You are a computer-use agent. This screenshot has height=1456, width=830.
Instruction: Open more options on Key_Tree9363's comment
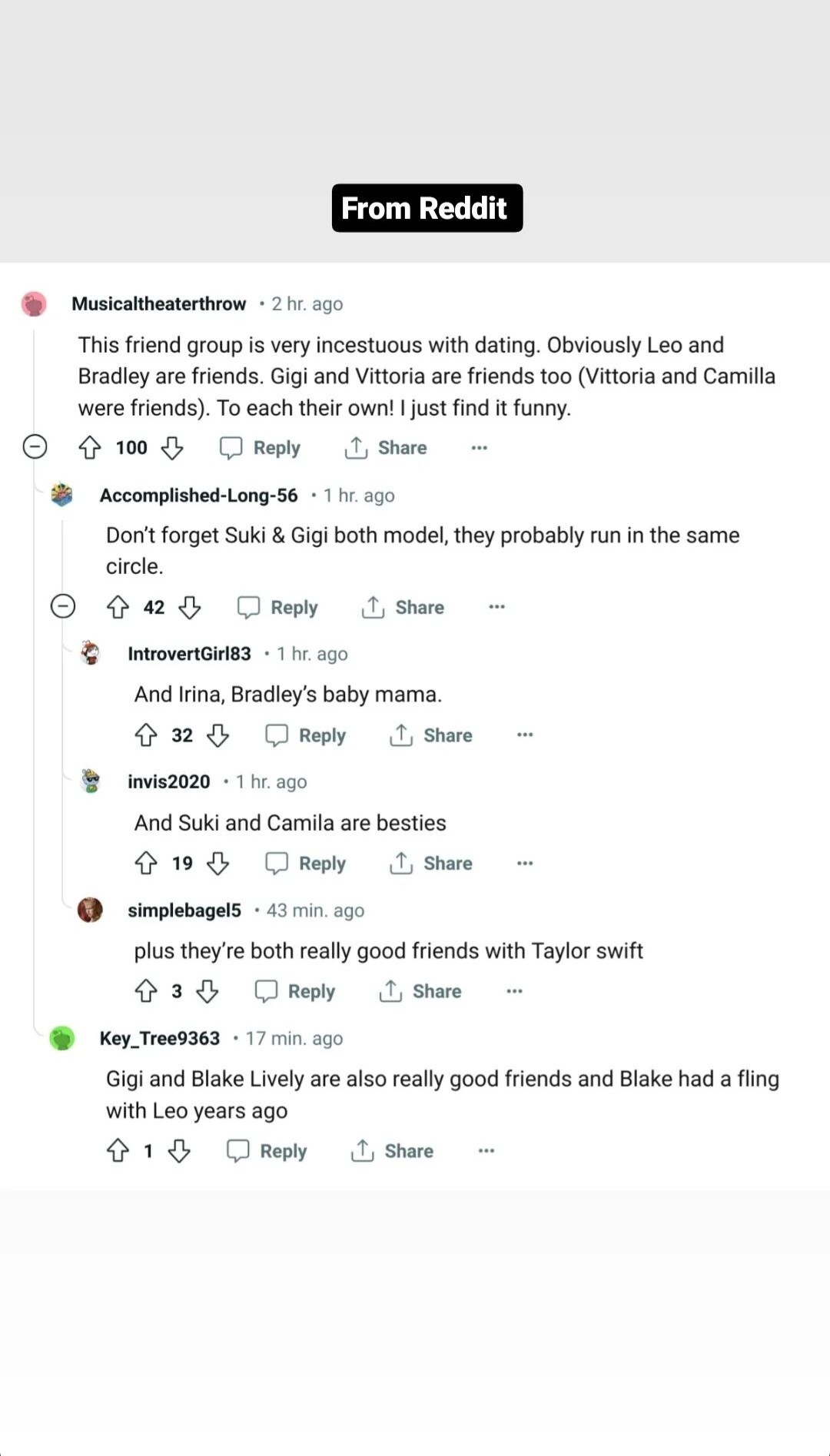coord(486,1151)
